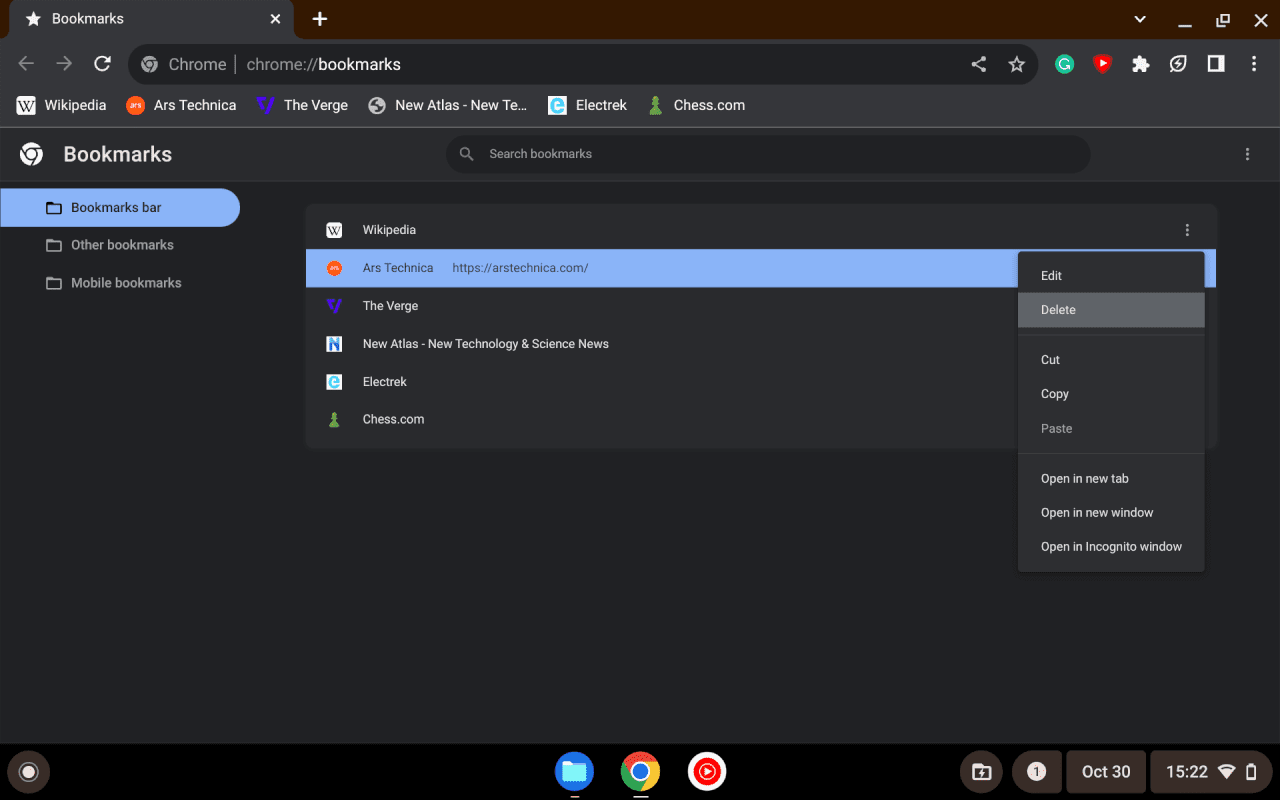Viewport: 1280px width, 800px height.
Task: Open the holding space tote icon
Action: click(x=981, y=772)
